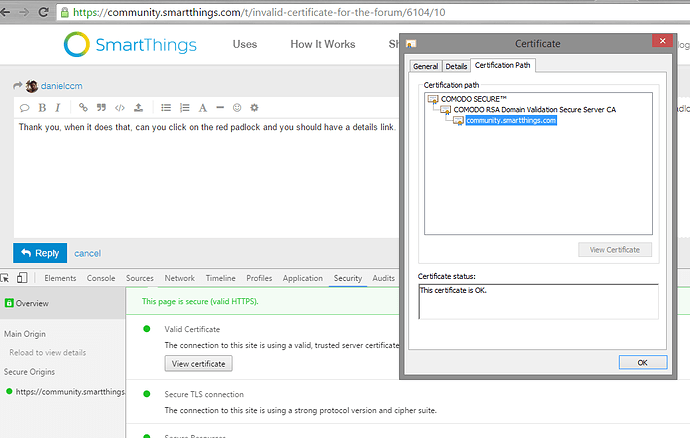Reload the page with the refresh icon
Image resolution: width=690 pixels, height=438 pixels.
pos(43,12)
